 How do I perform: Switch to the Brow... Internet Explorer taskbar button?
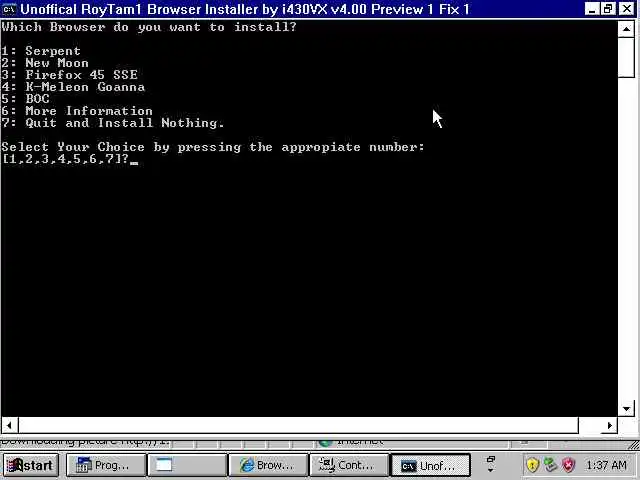coord(268,465)
